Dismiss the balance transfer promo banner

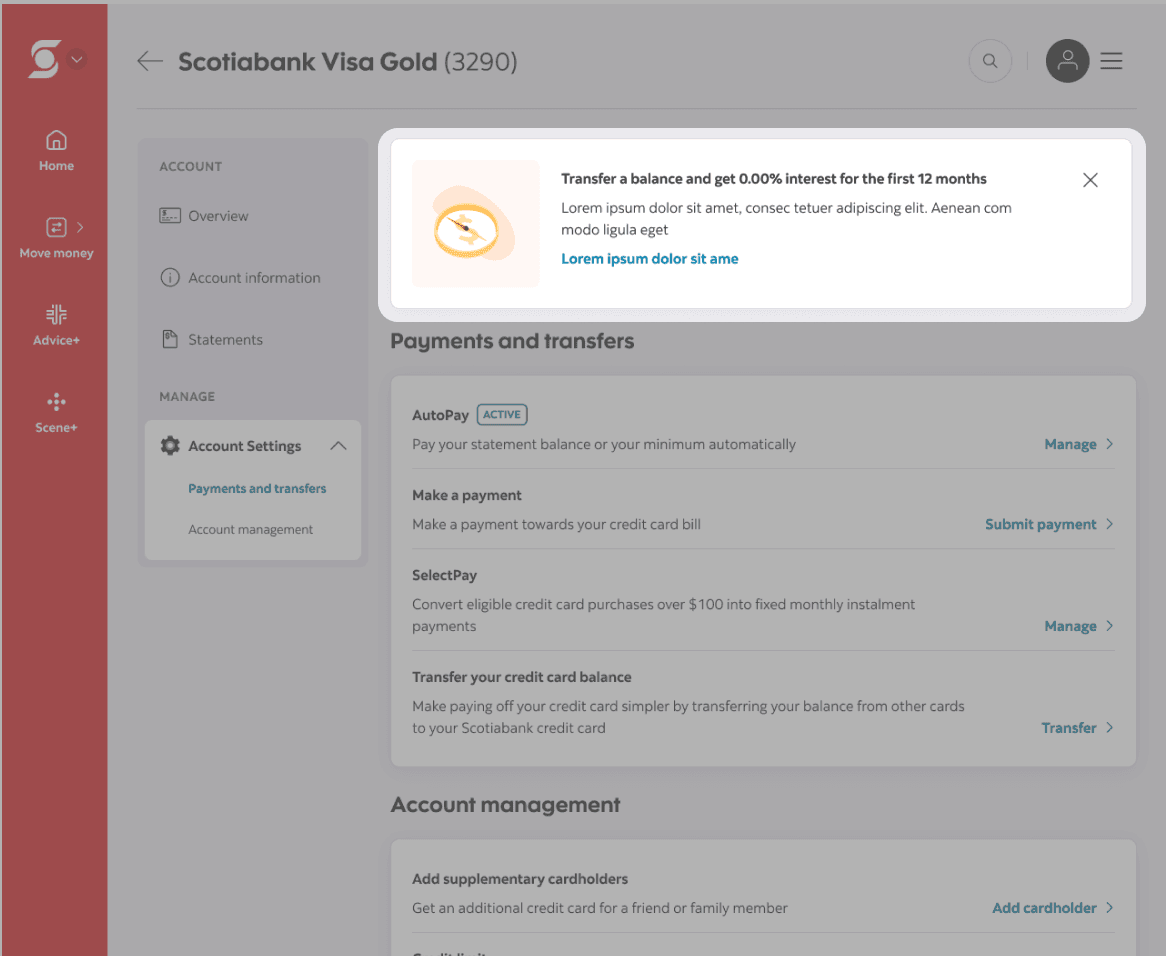pos(1090,180)
